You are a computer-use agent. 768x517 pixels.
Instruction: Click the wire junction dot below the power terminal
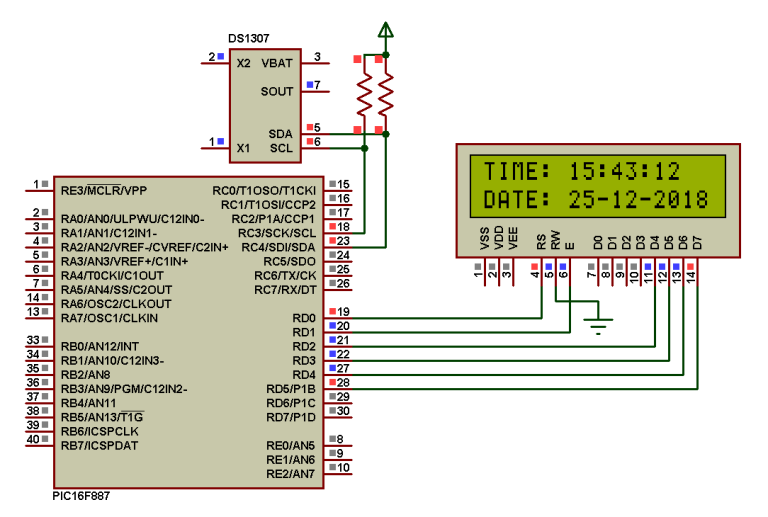pyautogui.click(x=385, y=55)
